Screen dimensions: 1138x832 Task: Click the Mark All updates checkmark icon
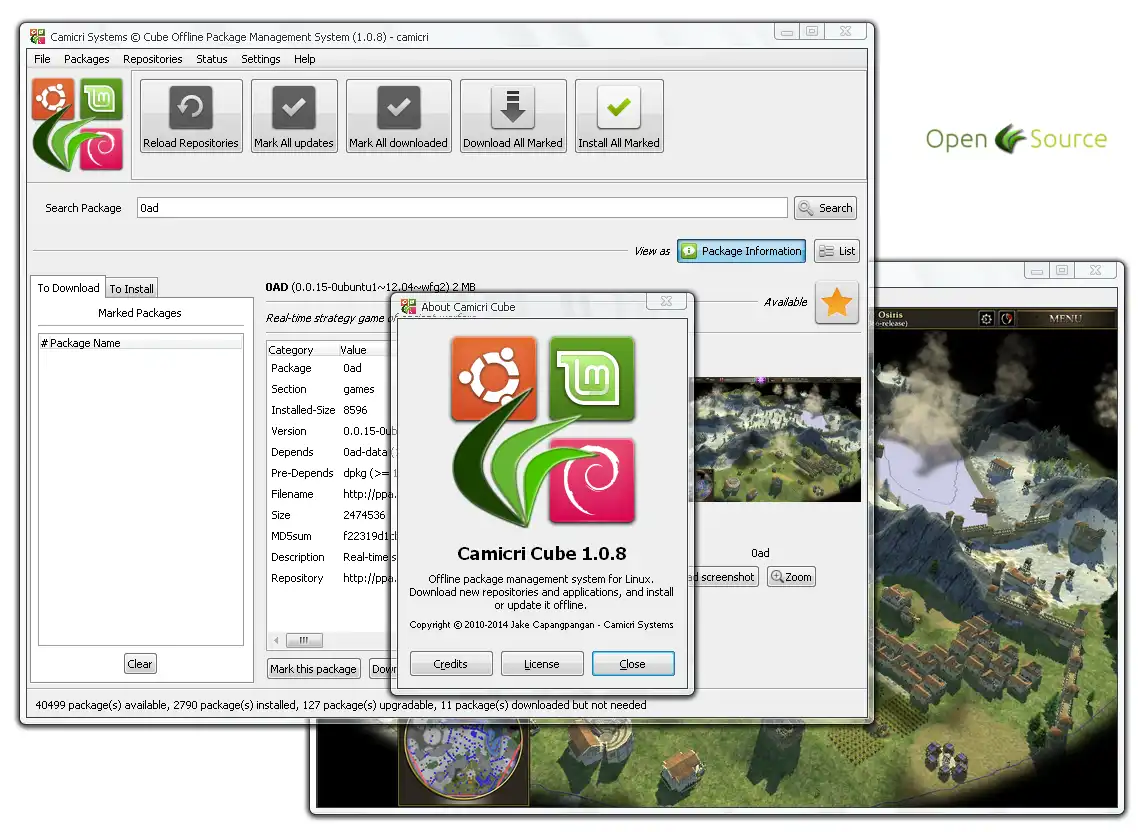(294, 107)
